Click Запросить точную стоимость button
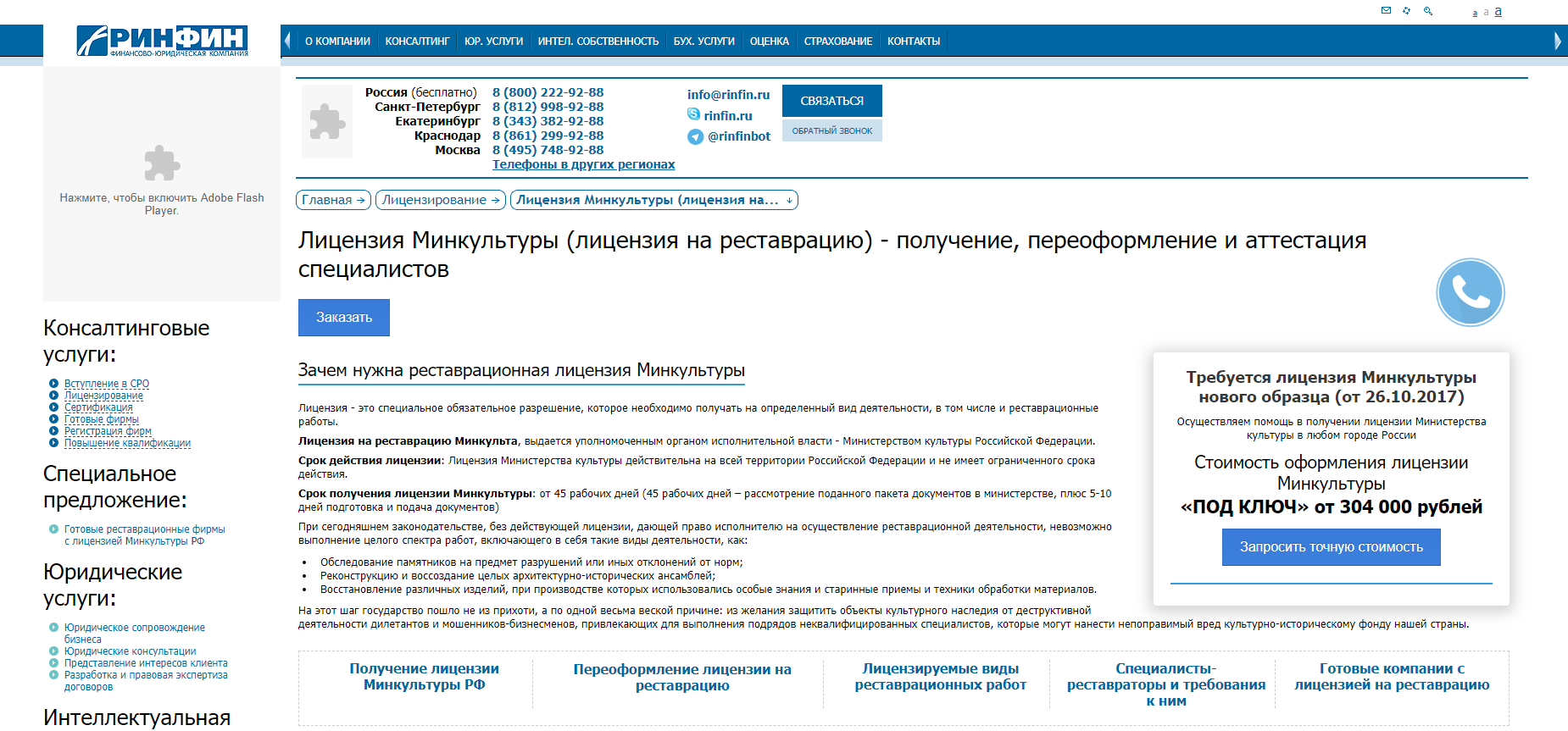The image size is (1568, 731). 1331,547
